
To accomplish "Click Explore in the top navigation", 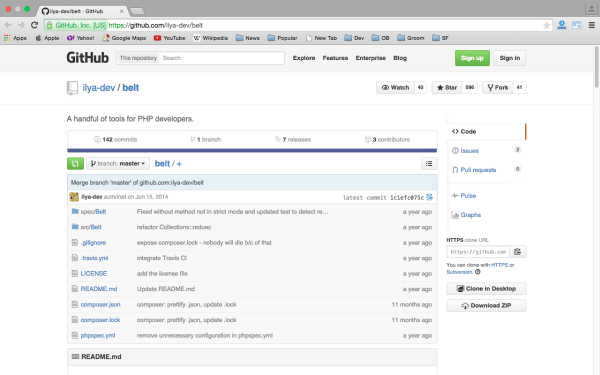I will click(x=304, y=58).
